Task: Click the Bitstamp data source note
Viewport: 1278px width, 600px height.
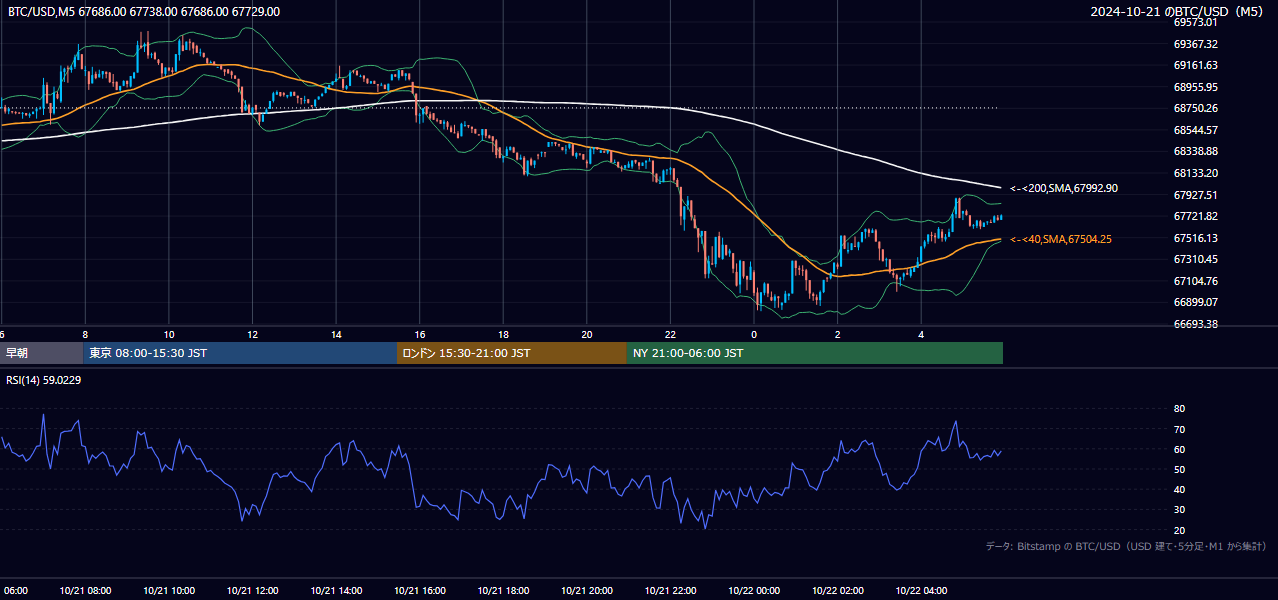Action: pyautogui.click(x=1126, y=546)
